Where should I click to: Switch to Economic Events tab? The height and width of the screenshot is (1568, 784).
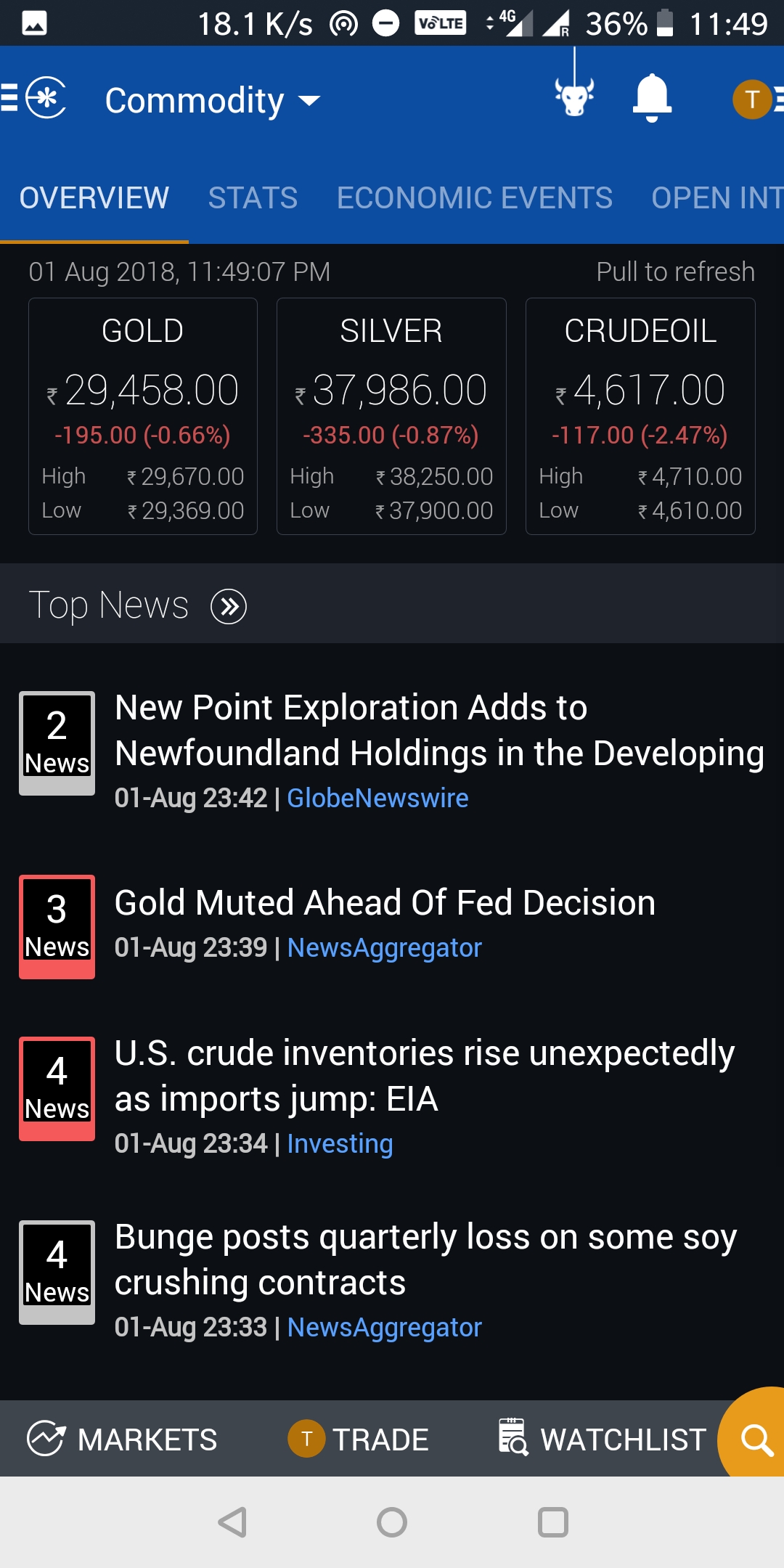tap(474, 198)
